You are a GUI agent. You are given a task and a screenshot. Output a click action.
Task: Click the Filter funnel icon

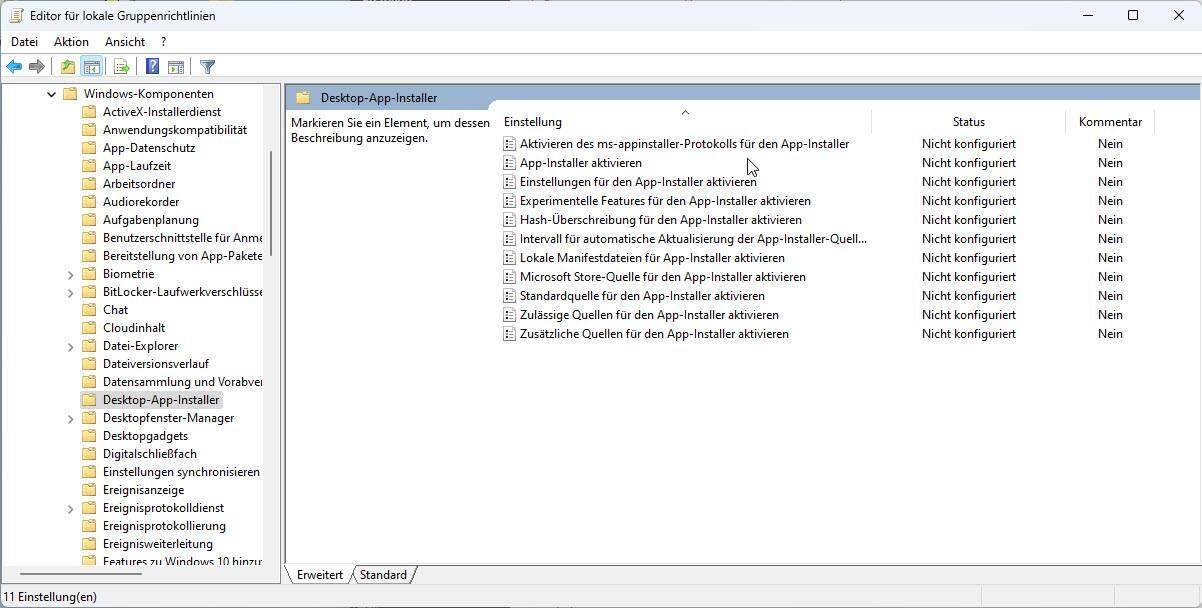coord(208,67)
